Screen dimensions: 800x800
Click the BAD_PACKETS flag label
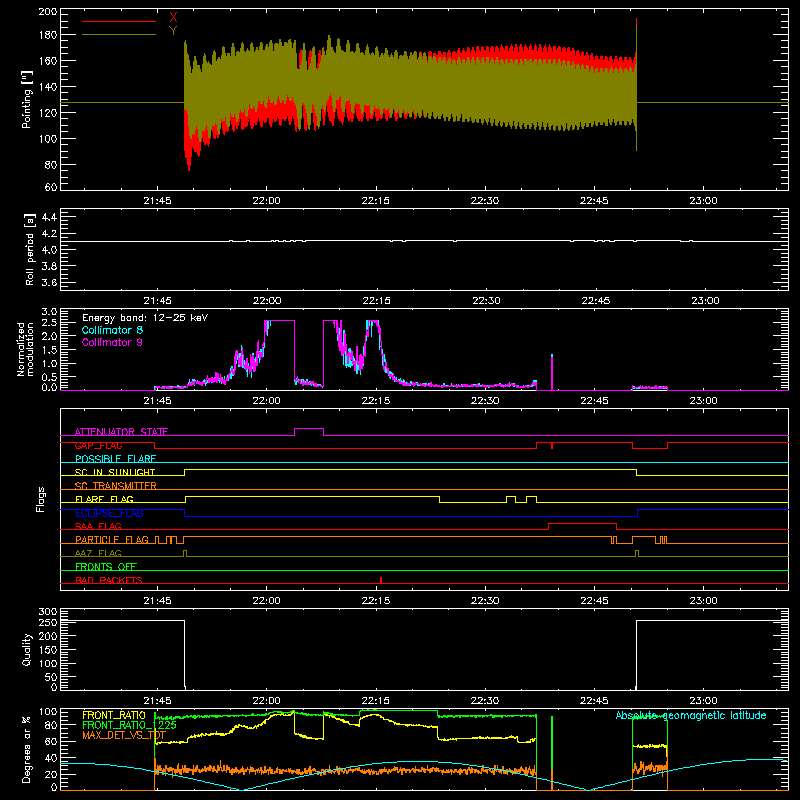tap(109, 580)
